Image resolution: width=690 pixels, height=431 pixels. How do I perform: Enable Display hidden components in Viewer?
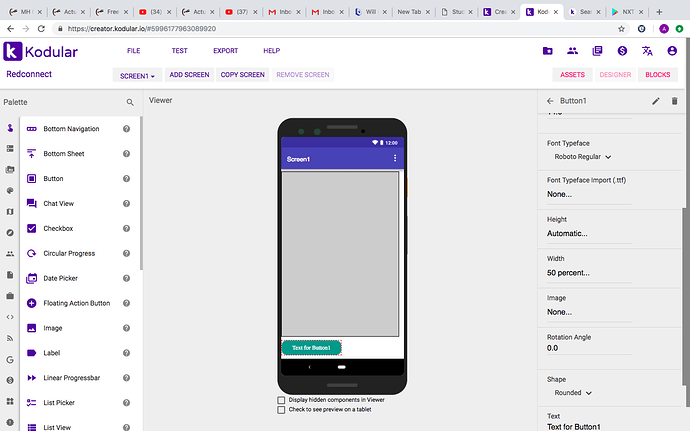click(281, 400)
